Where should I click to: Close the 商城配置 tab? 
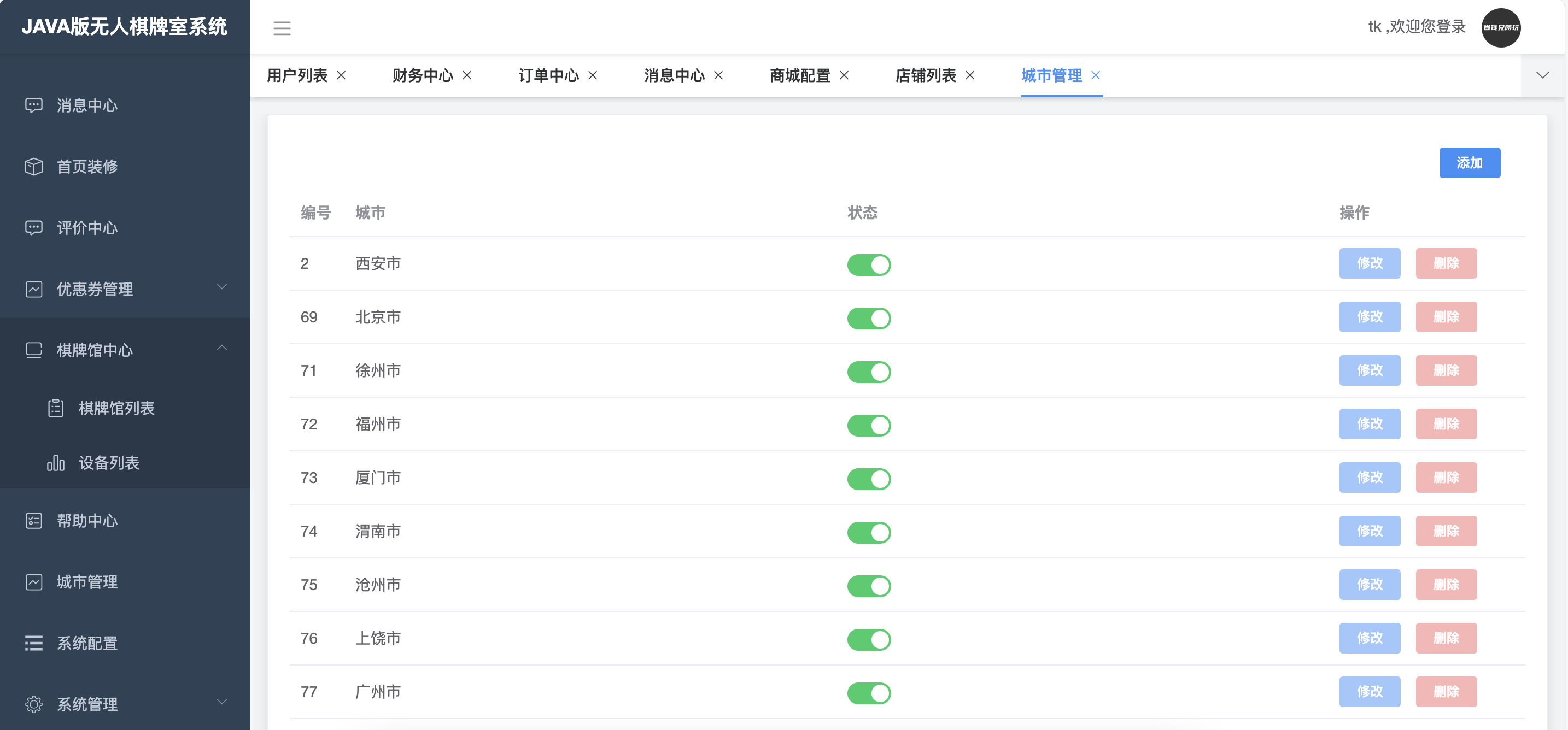point(844,75)
